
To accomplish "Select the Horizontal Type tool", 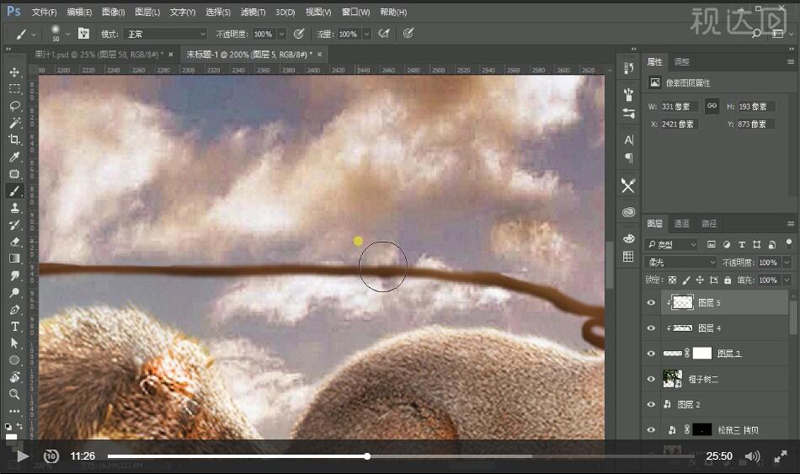I will click(x=14, y=327).
